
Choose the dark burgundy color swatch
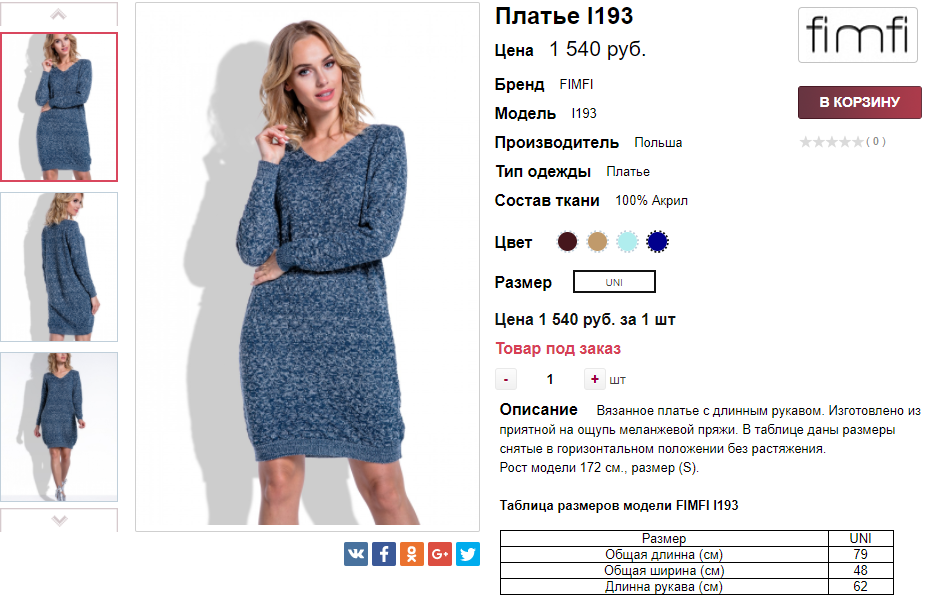568,242
